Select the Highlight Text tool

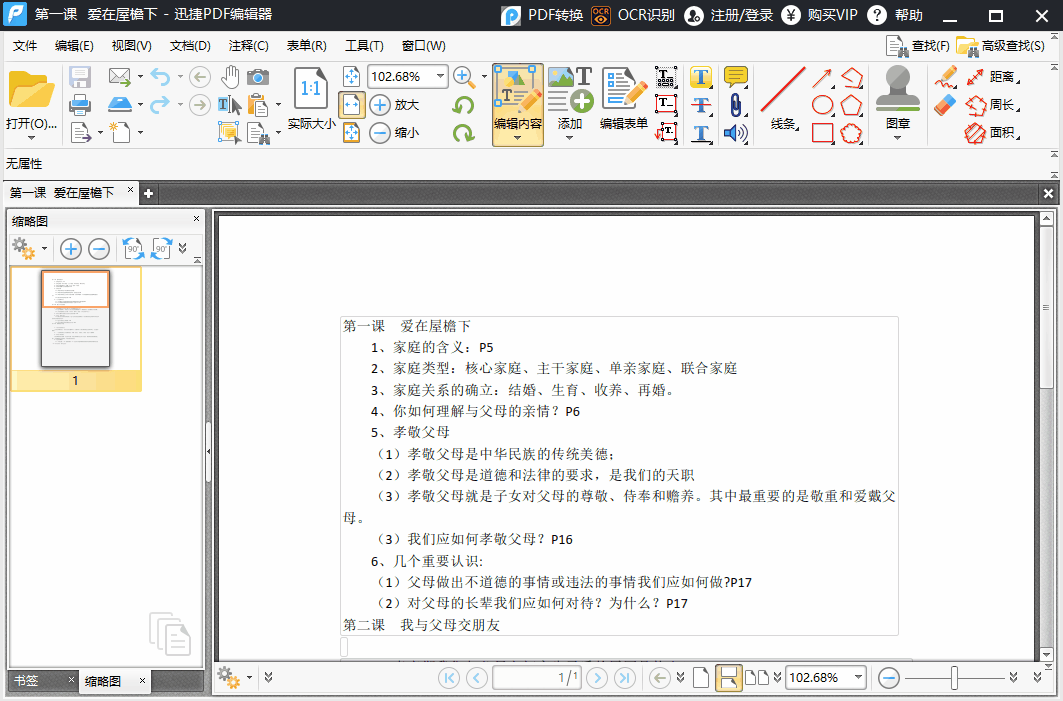[701, 77]
